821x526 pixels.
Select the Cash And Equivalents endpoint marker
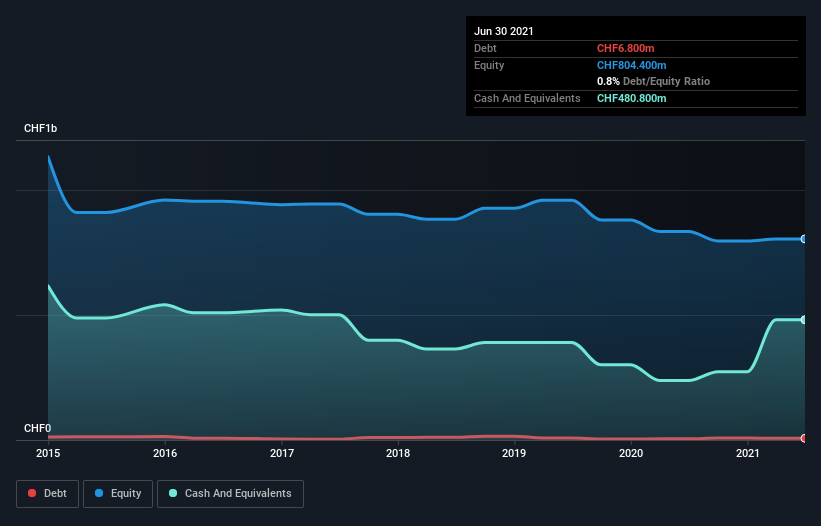[804, 320]
